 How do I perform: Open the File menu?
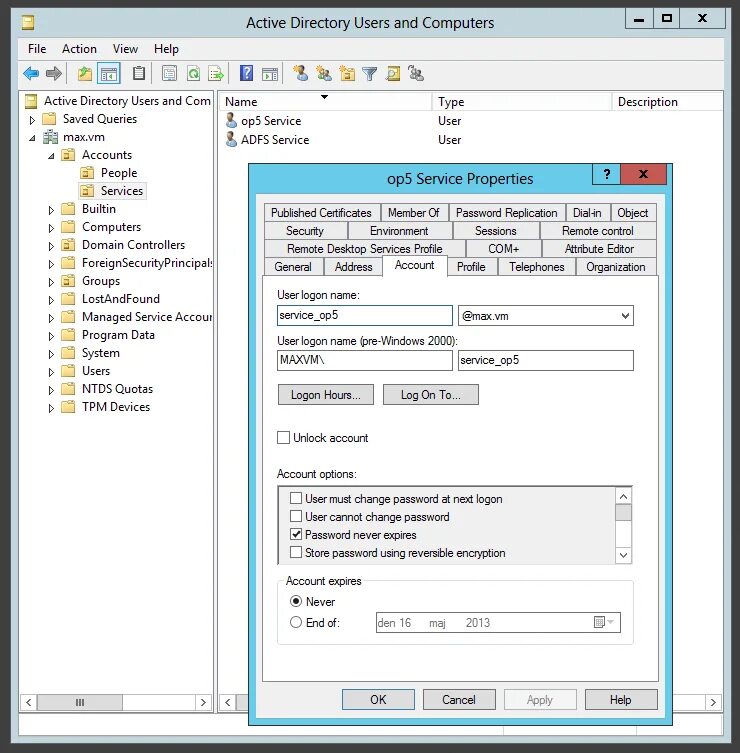[37, 49]
